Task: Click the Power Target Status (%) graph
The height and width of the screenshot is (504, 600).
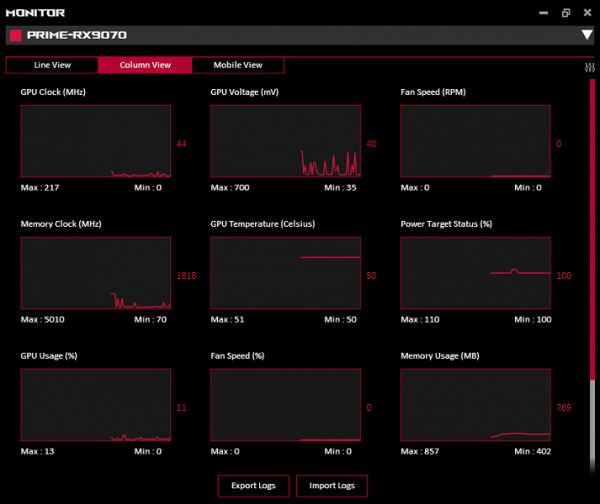Action: pos(476,273)
